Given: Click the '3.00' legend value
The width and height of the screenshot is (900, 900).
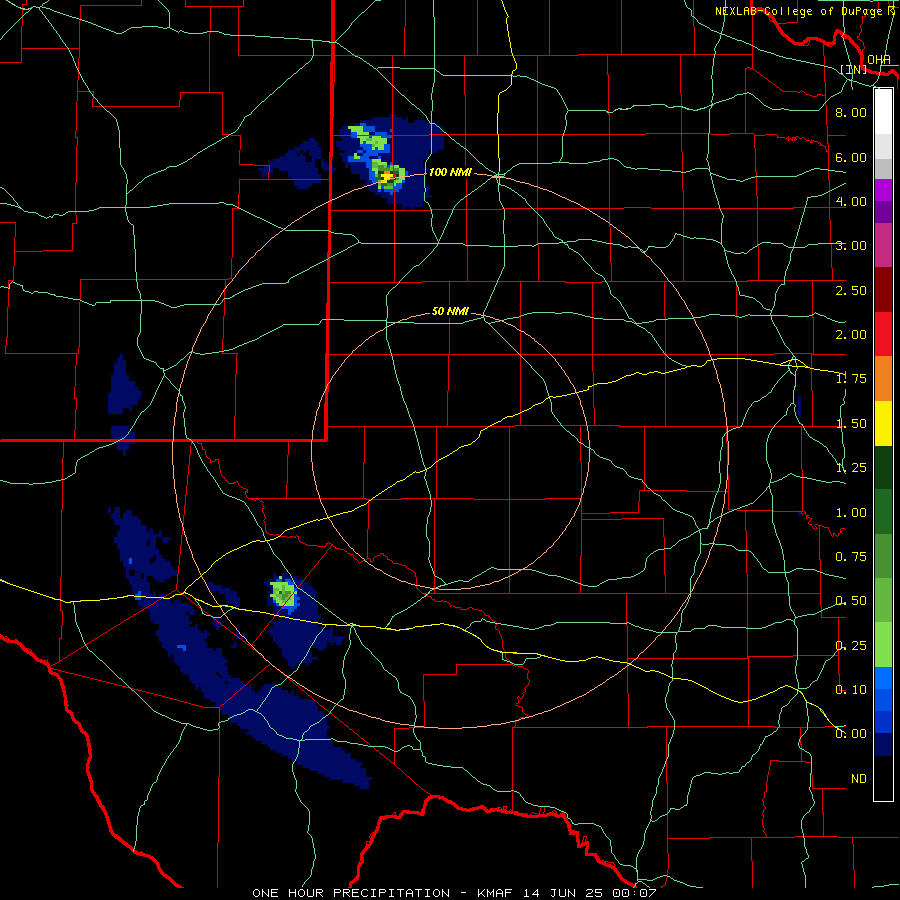Looking at the screenshot, I should 851,246.
